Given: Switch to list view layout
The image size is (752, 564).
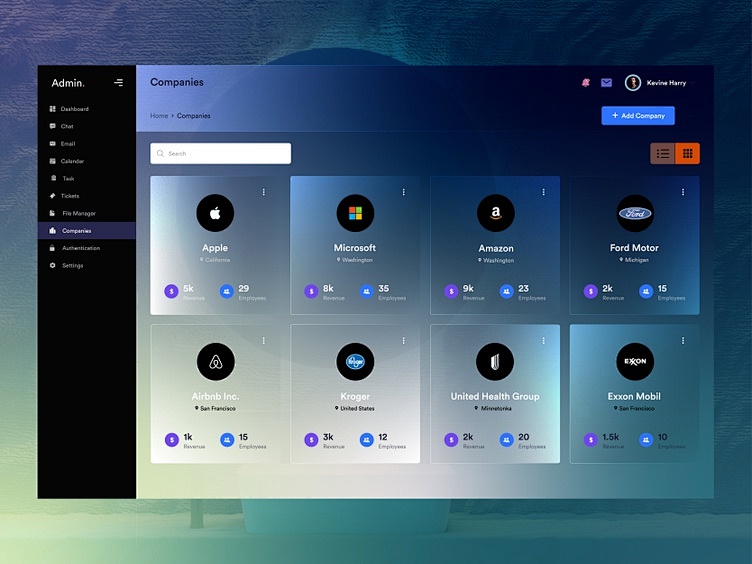Looking at the screenshot, I should 662,153.
